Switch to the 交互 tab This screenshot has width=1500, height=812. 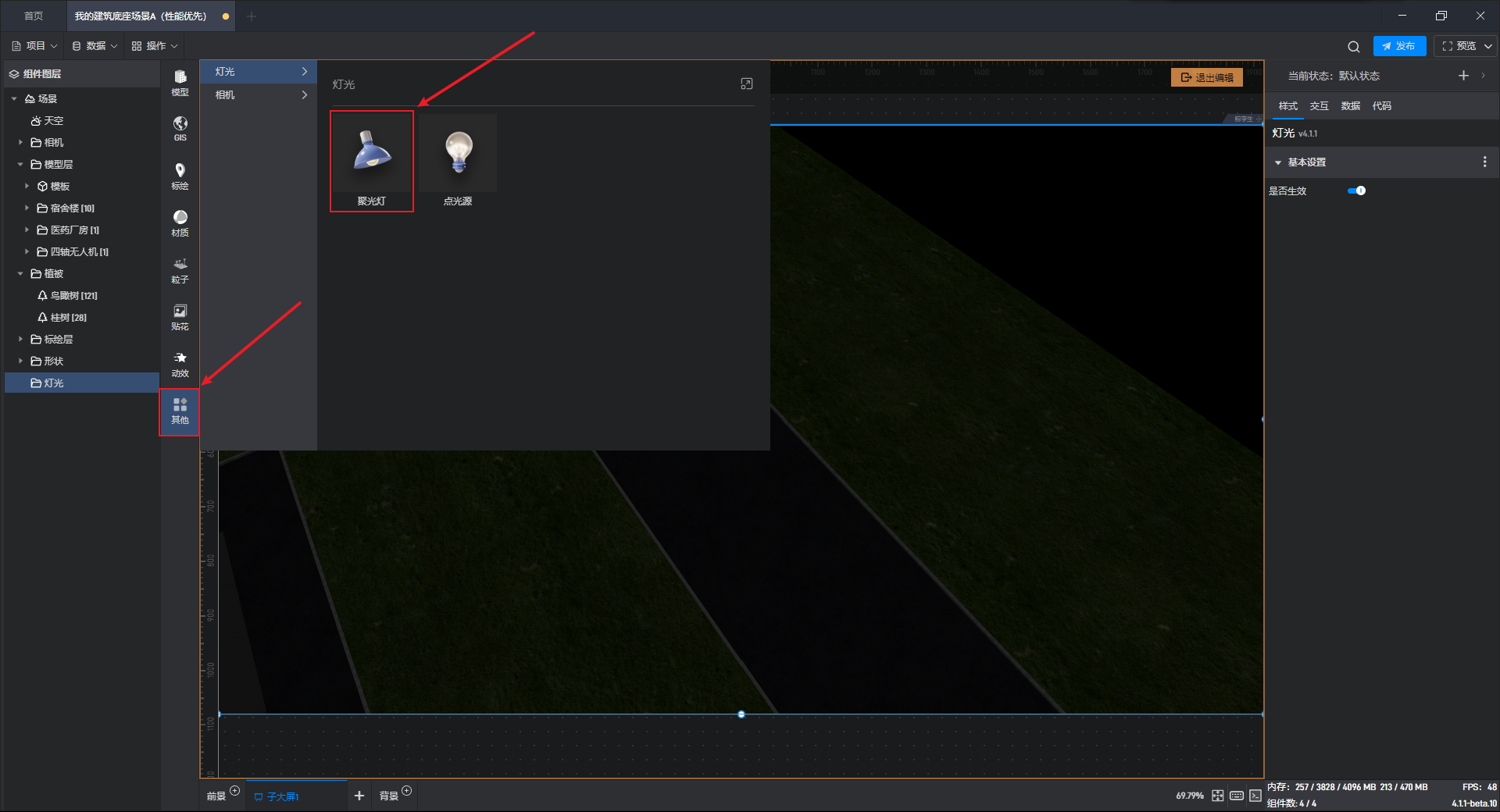(1319, 106)
